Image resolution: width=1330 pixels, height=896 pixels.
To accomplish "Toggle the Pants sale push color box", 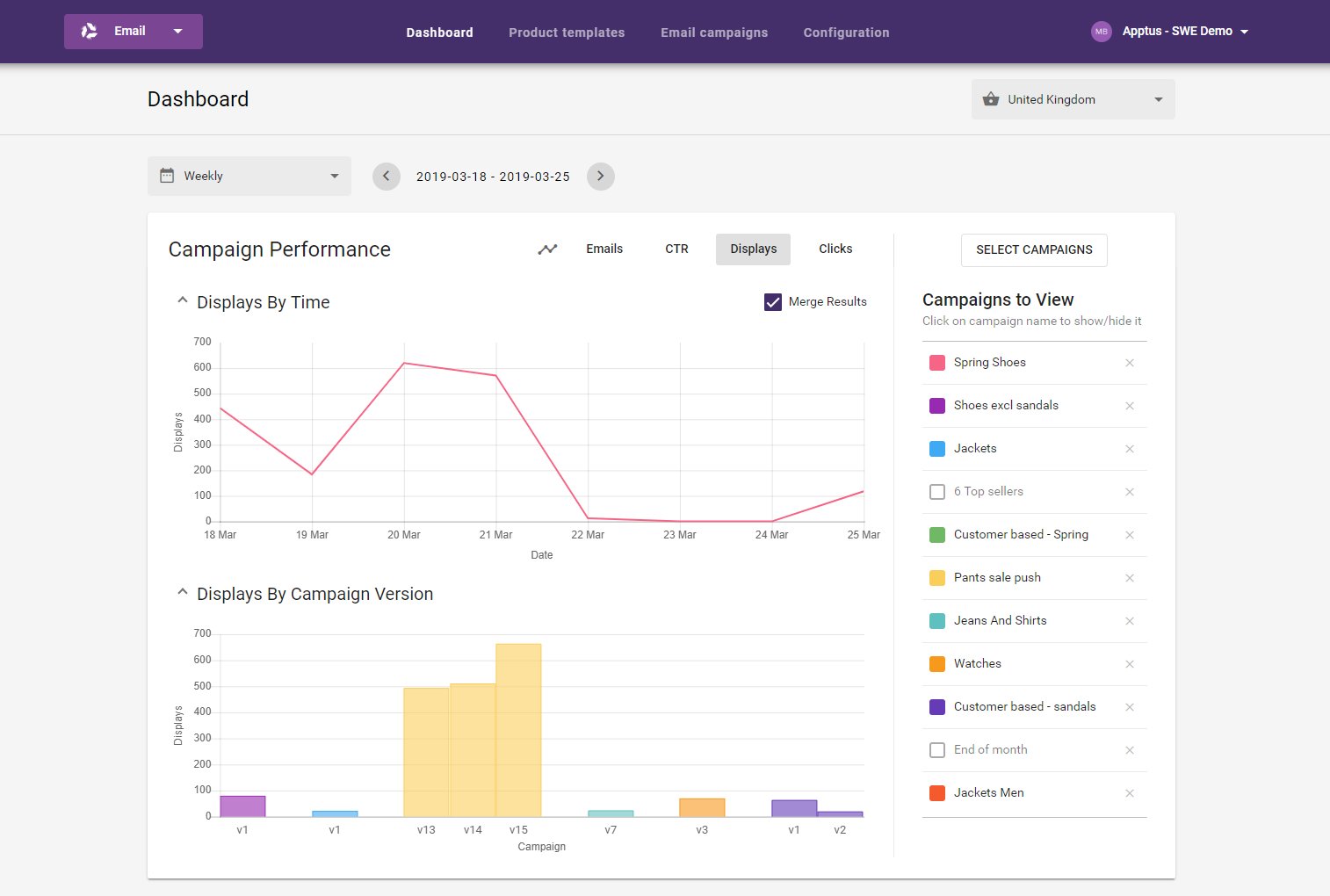I will 937,578.
